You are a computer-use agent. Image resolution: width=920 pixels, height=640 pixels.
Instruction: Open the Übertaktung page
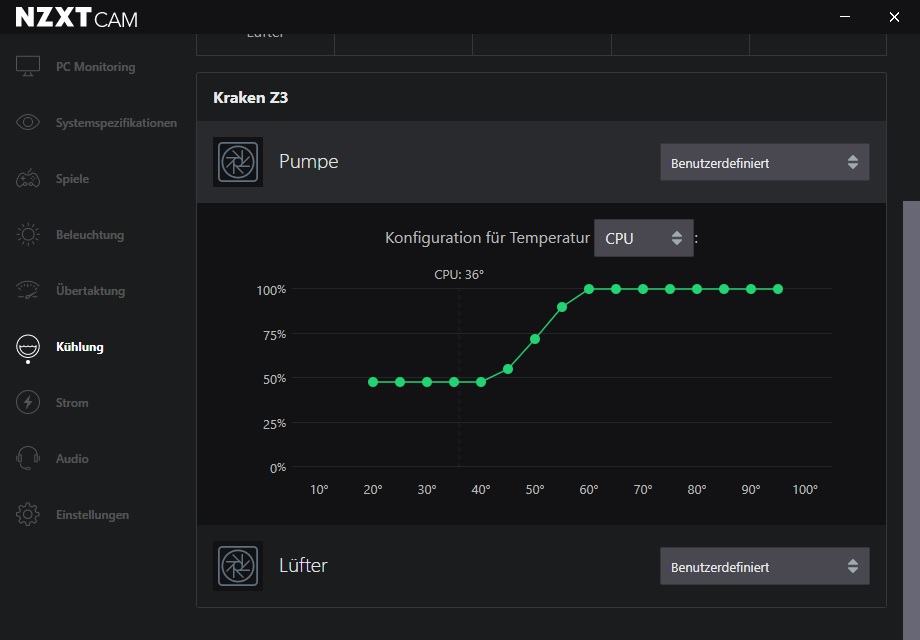[90, 290]
